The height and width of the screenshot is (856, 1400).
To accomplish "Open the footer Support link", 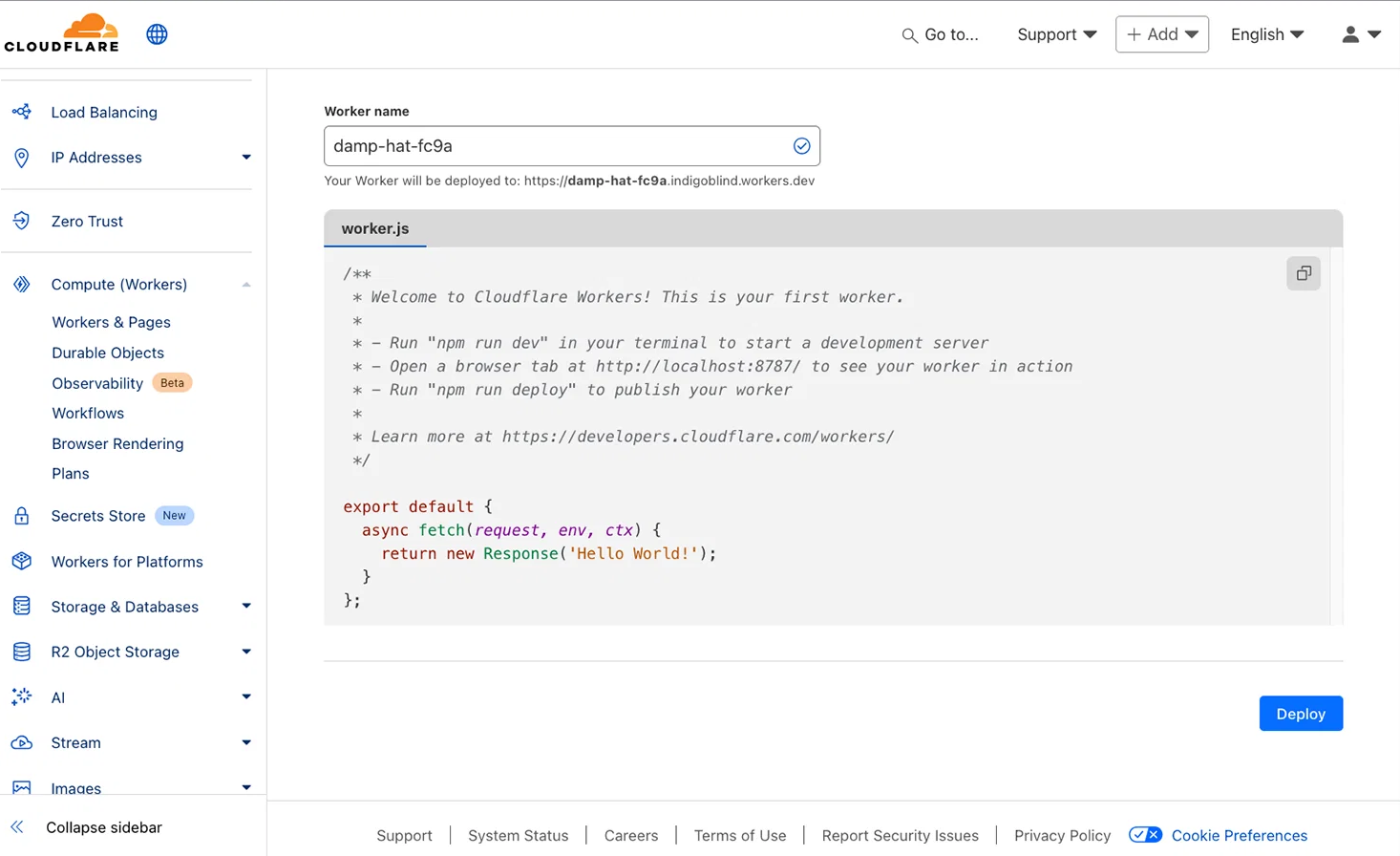I will [404, 835].
